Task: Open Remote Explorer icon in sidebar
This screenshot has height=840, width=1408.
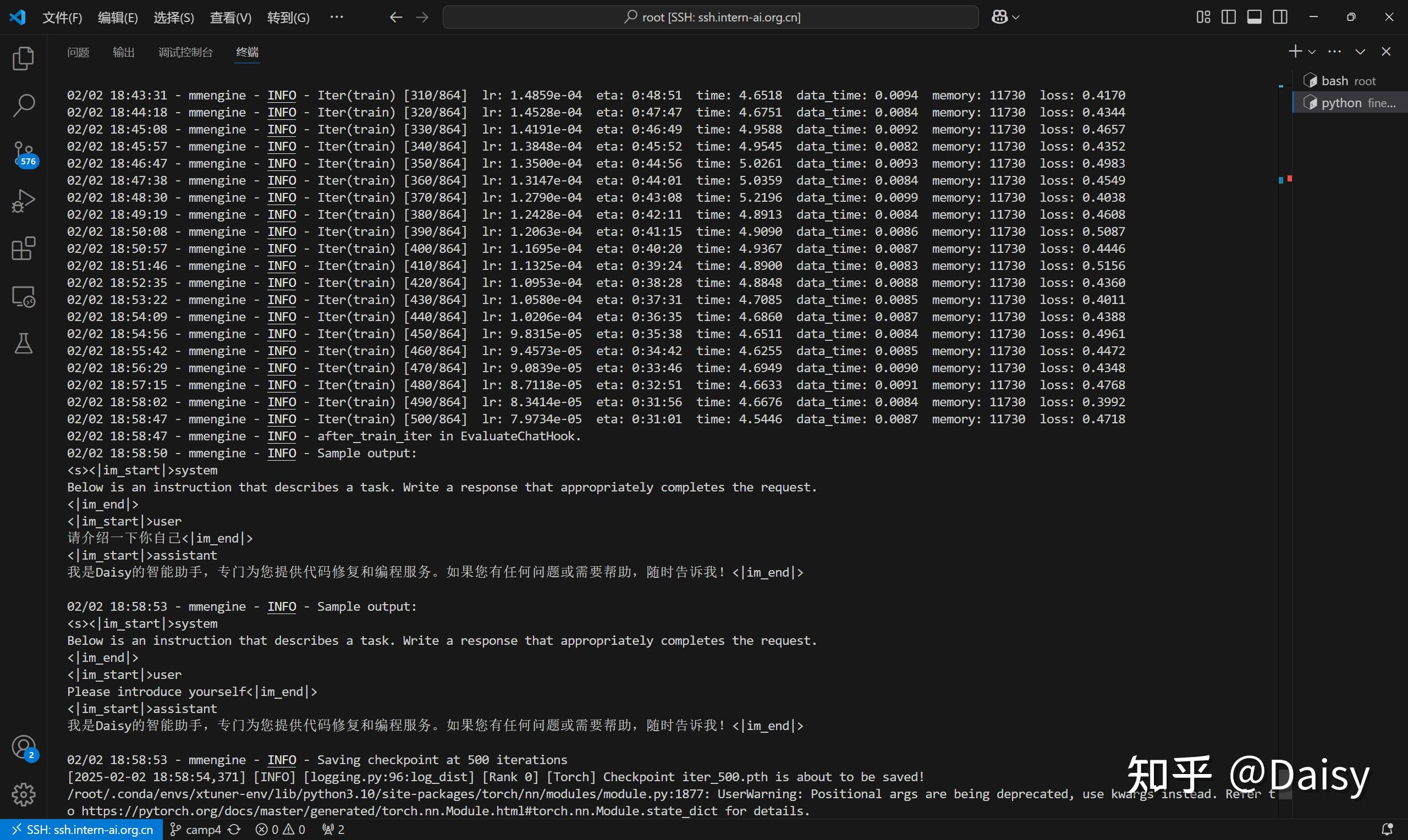Action: pyautogui.click(x=23, y=296)
